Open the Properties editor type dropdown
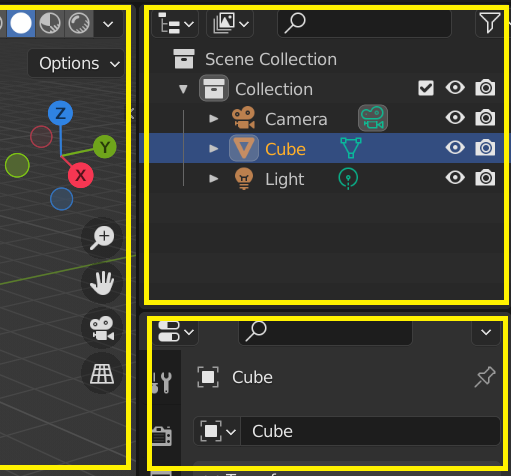This screenshot has height=476, width=511. point(176,332)
